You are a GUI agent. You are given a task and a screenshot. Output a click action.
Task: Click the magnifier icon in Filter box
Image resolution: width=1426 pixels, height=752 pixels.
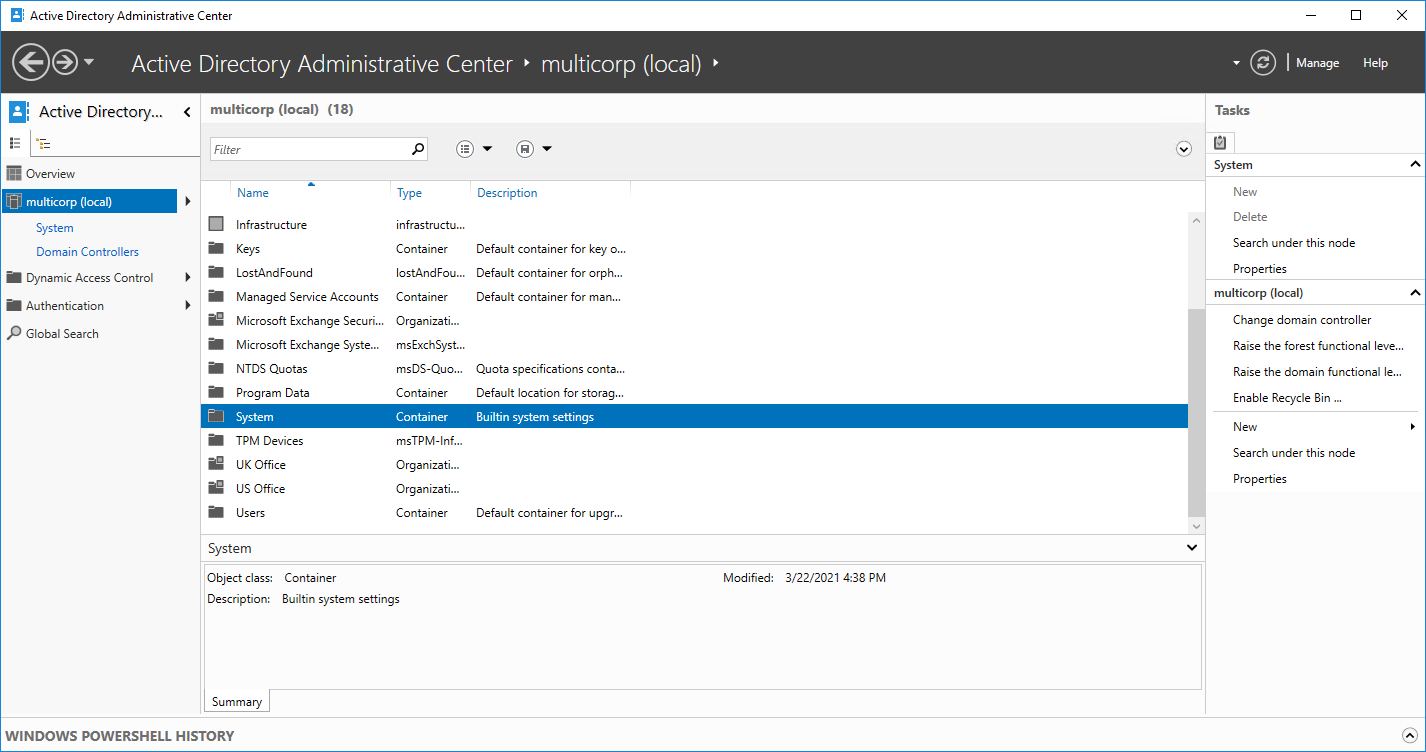[x=418, y=149]
